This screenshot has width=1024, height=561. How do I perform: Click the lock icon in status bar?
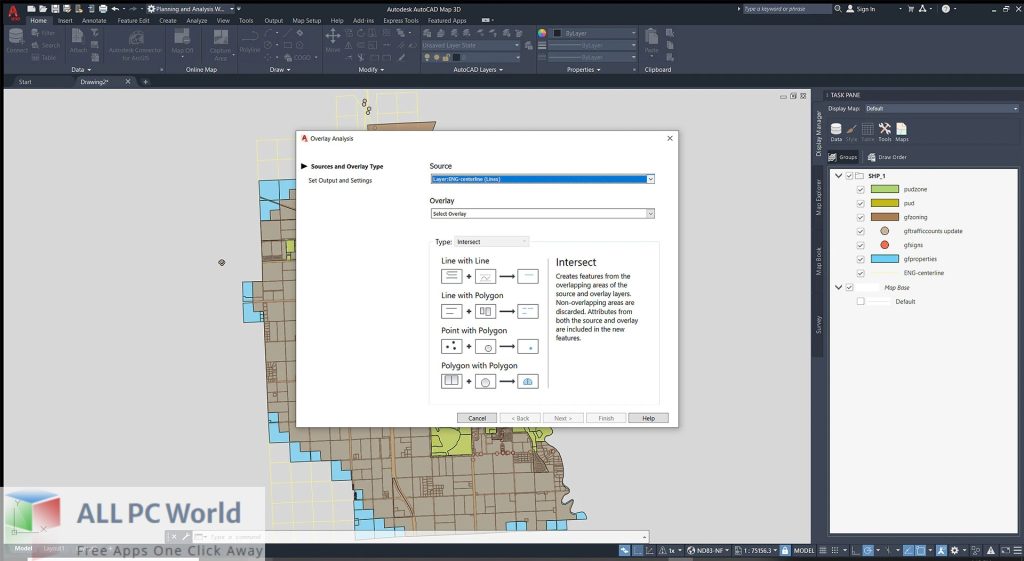coord(785,551)
